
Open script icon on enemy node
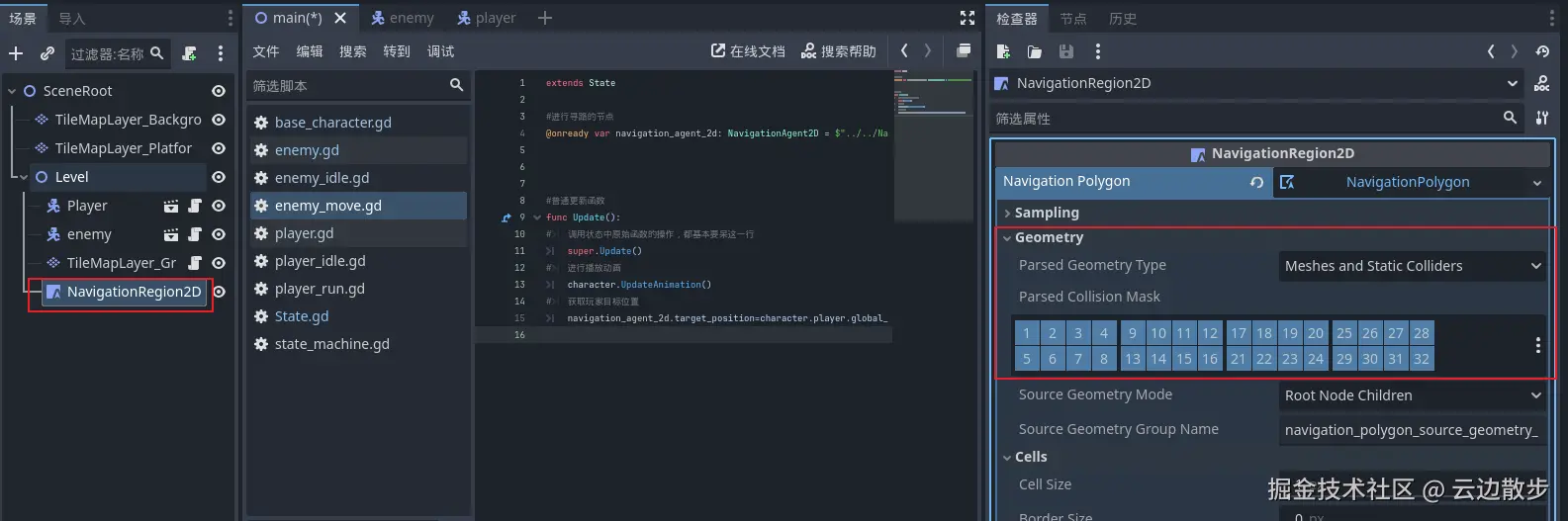195,234
